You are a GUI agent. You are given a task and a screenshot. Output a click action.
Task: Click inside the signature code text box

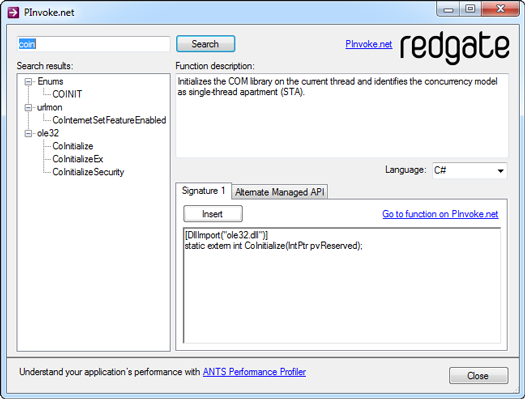pyautogui.click(x=342, y=285)
